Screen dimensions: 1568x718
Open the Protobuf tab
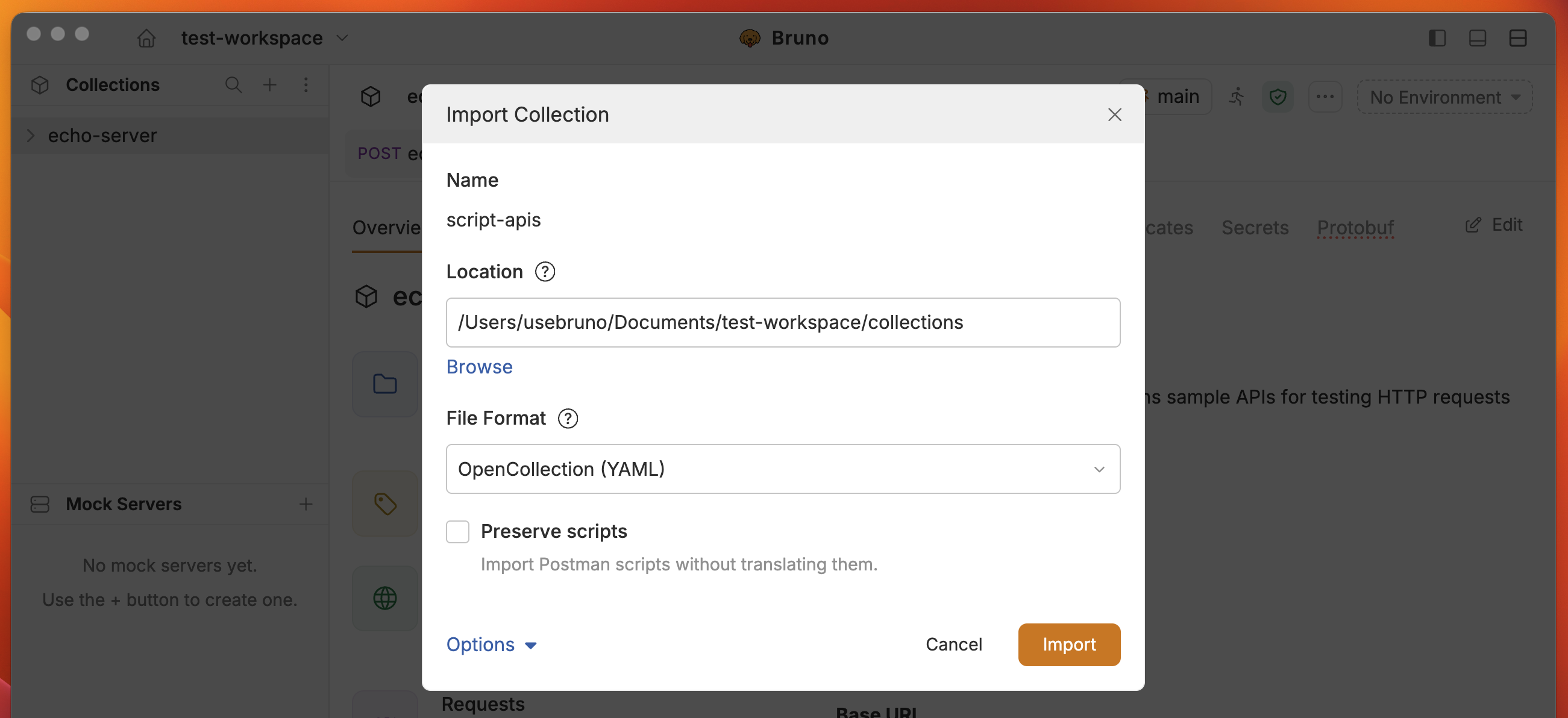pos(1355,227)
